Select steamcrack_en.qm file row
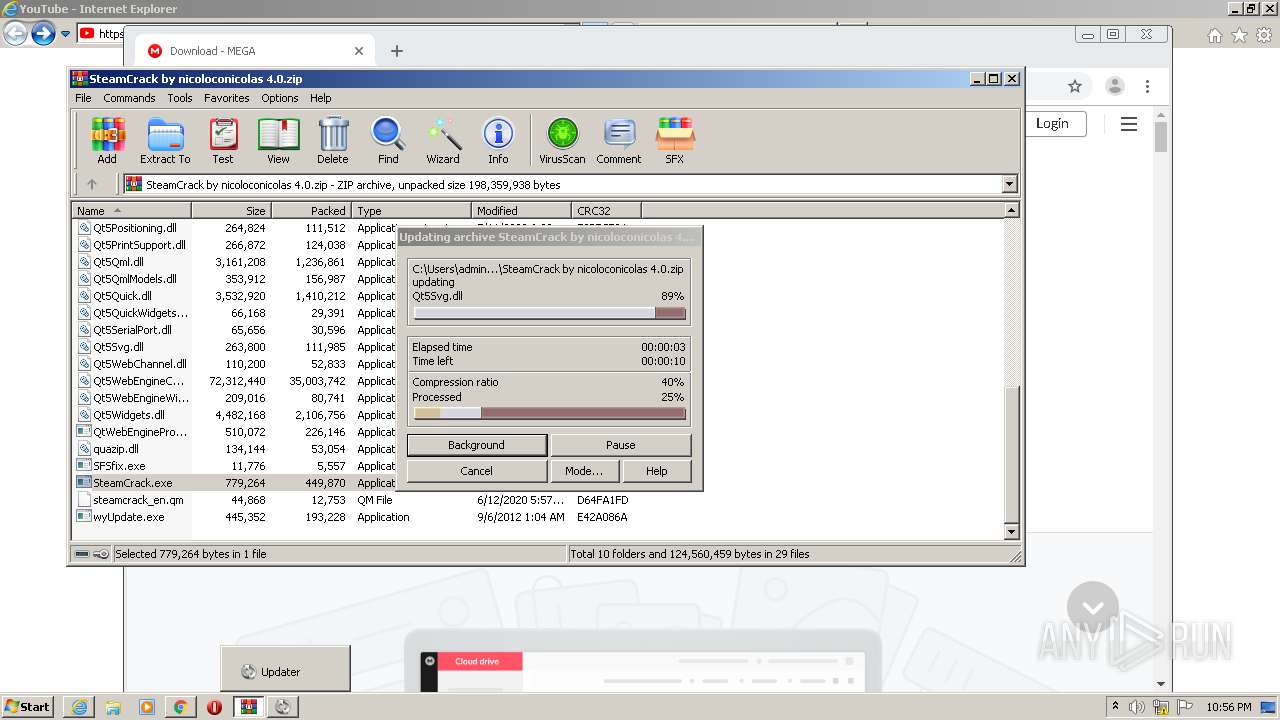Viewport: 1280px width, 720px height. tap(138, 500)
